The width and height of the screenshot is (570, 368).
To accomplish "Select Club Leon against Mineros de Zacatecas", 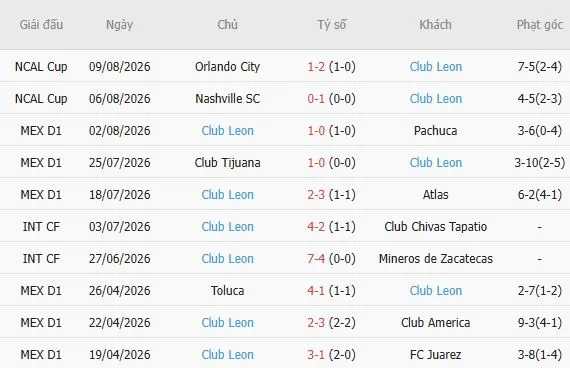I will [228, 259].
